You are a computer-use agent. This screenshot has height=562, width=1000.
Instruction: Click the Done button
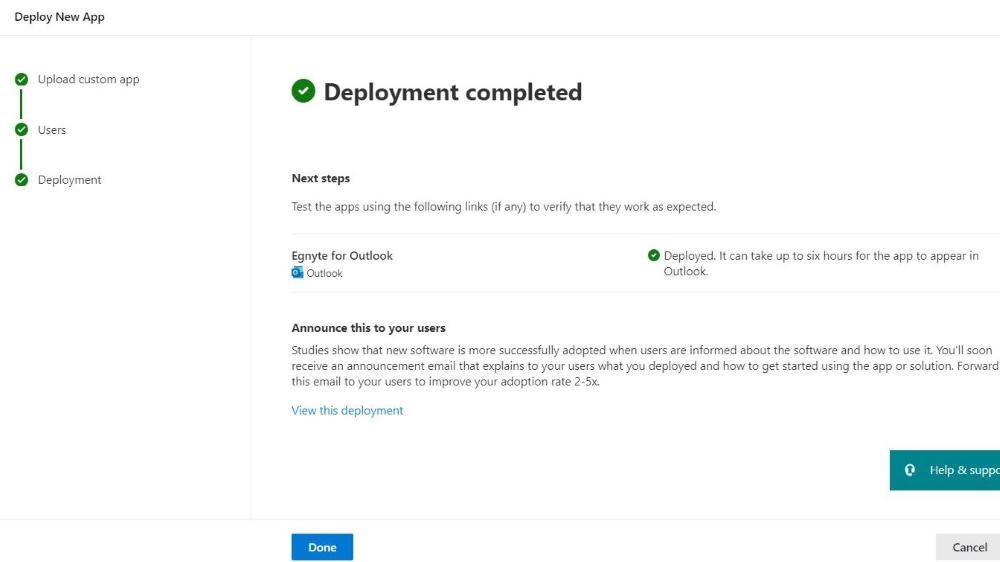322,547
